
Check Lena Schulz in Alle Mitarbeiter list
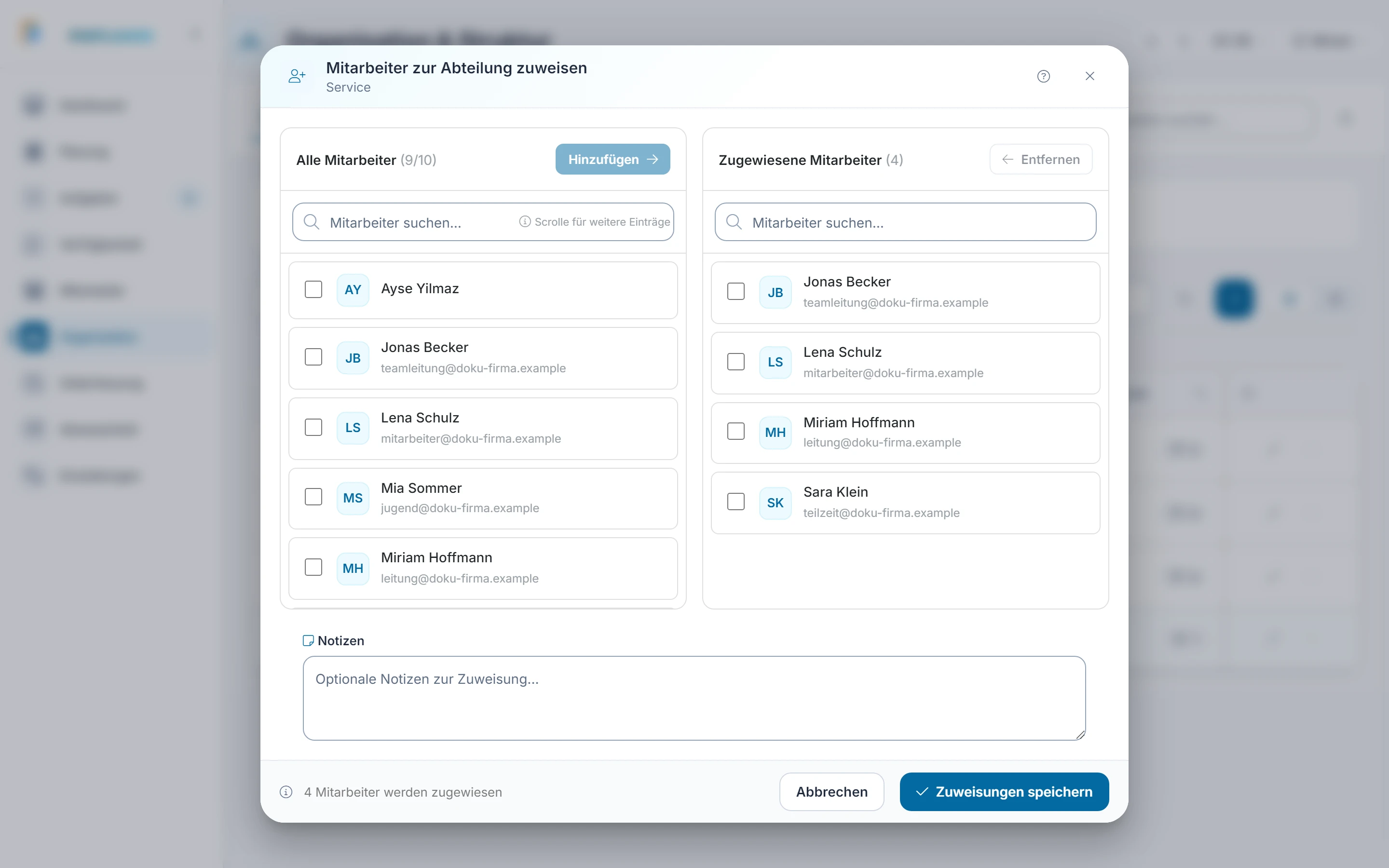[313, 427]
